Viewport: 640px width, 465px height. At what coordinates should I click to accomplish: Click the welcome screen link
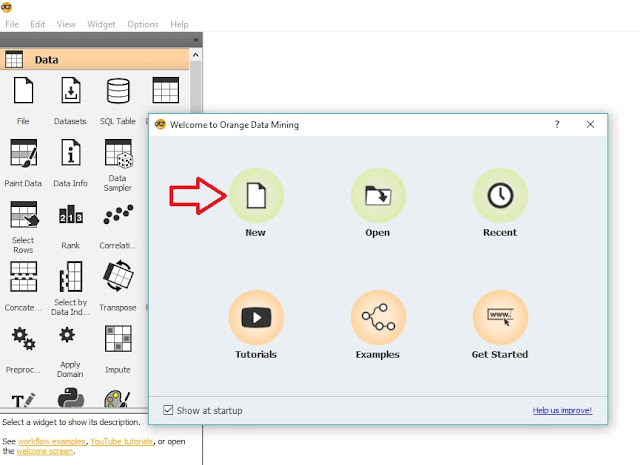tap(45, 451)
